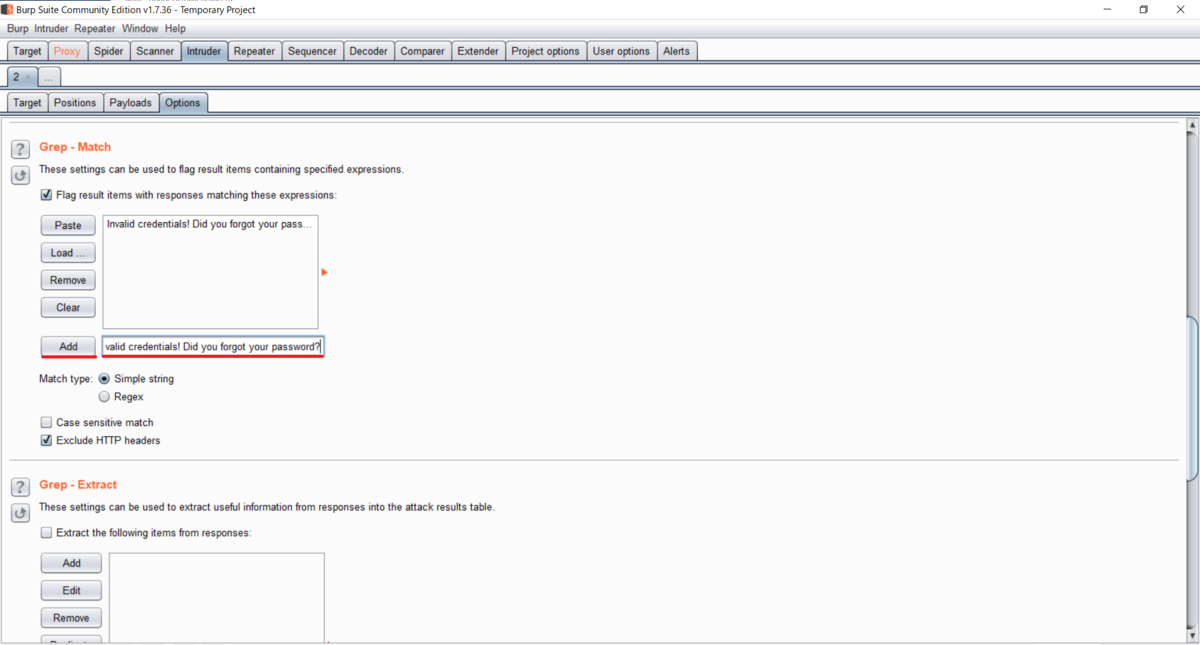Enable Extract the following items checkbox
The image size is (1200, 645).
tap(46, 533)
